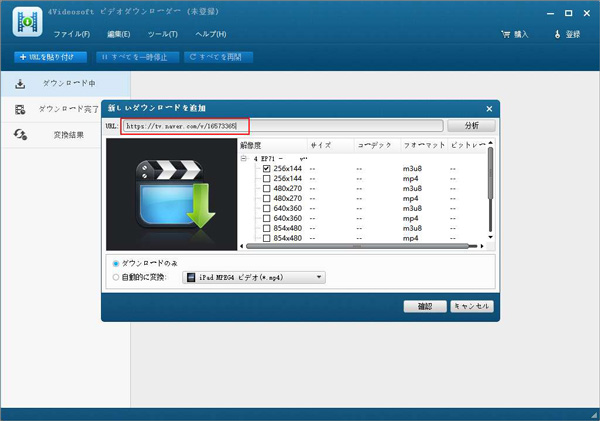Select the ダウンロード中 sidebar tab
Screen dimensions: 600x421
(x=65, y=83)
